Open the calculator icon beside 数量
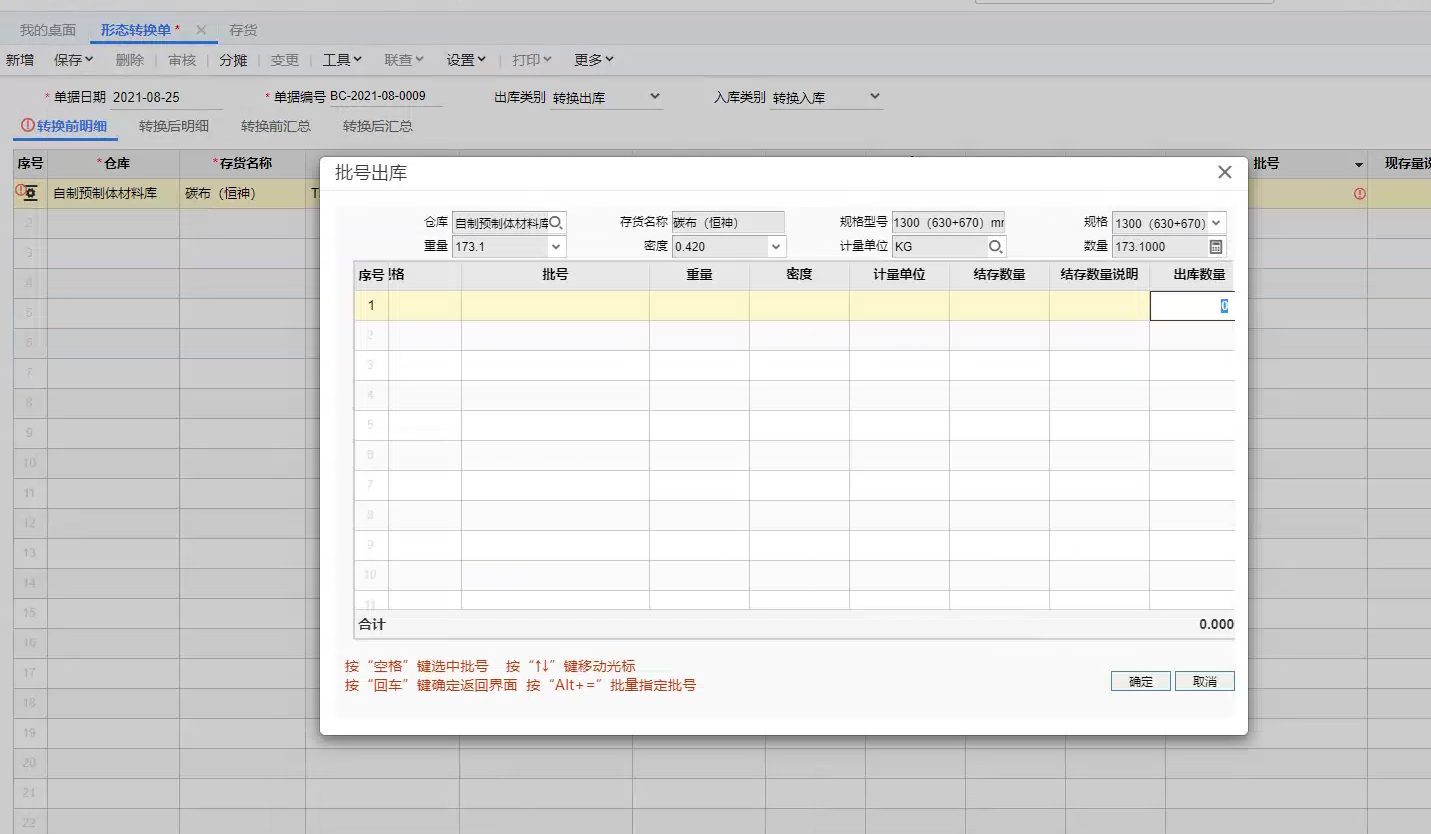 coord(1216,247)
